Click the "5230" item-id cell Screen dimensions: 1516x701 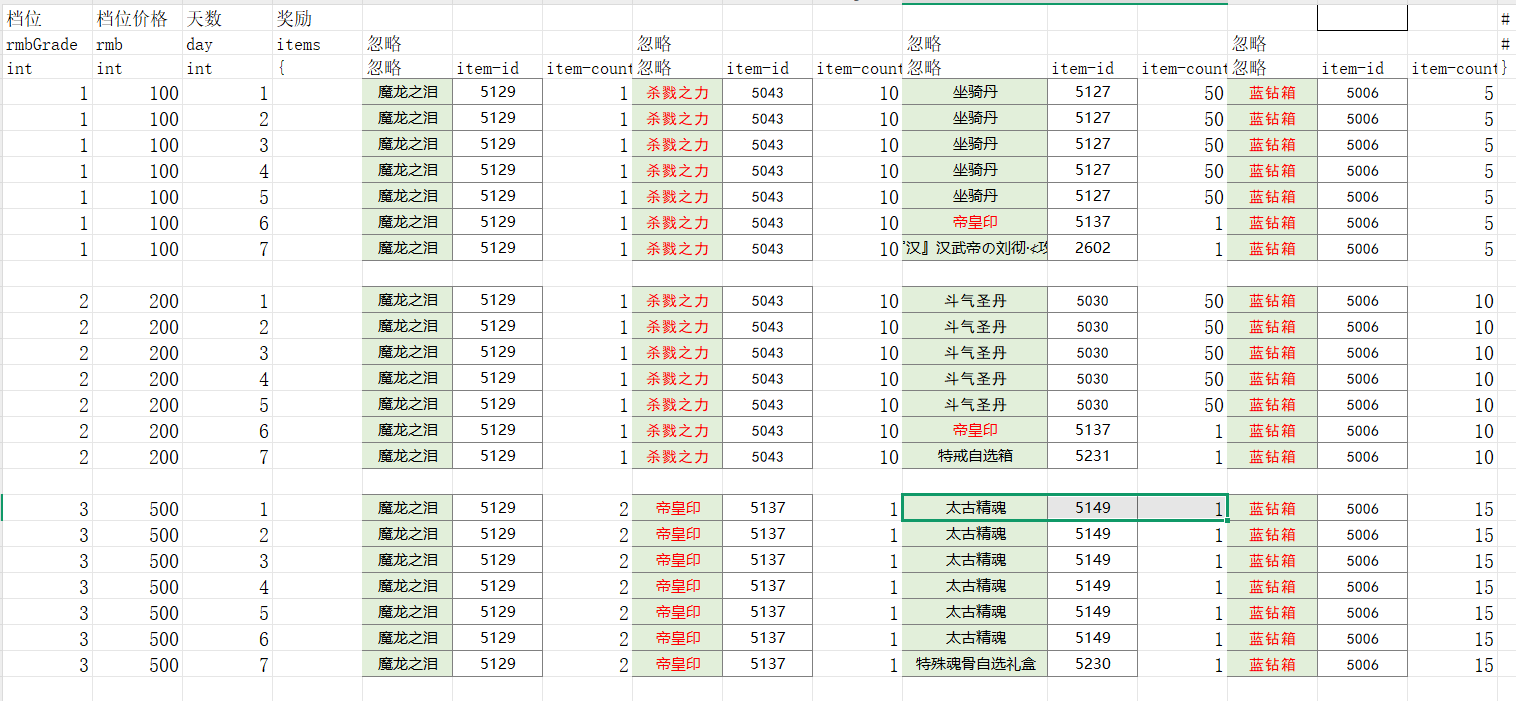(1092, 664)
